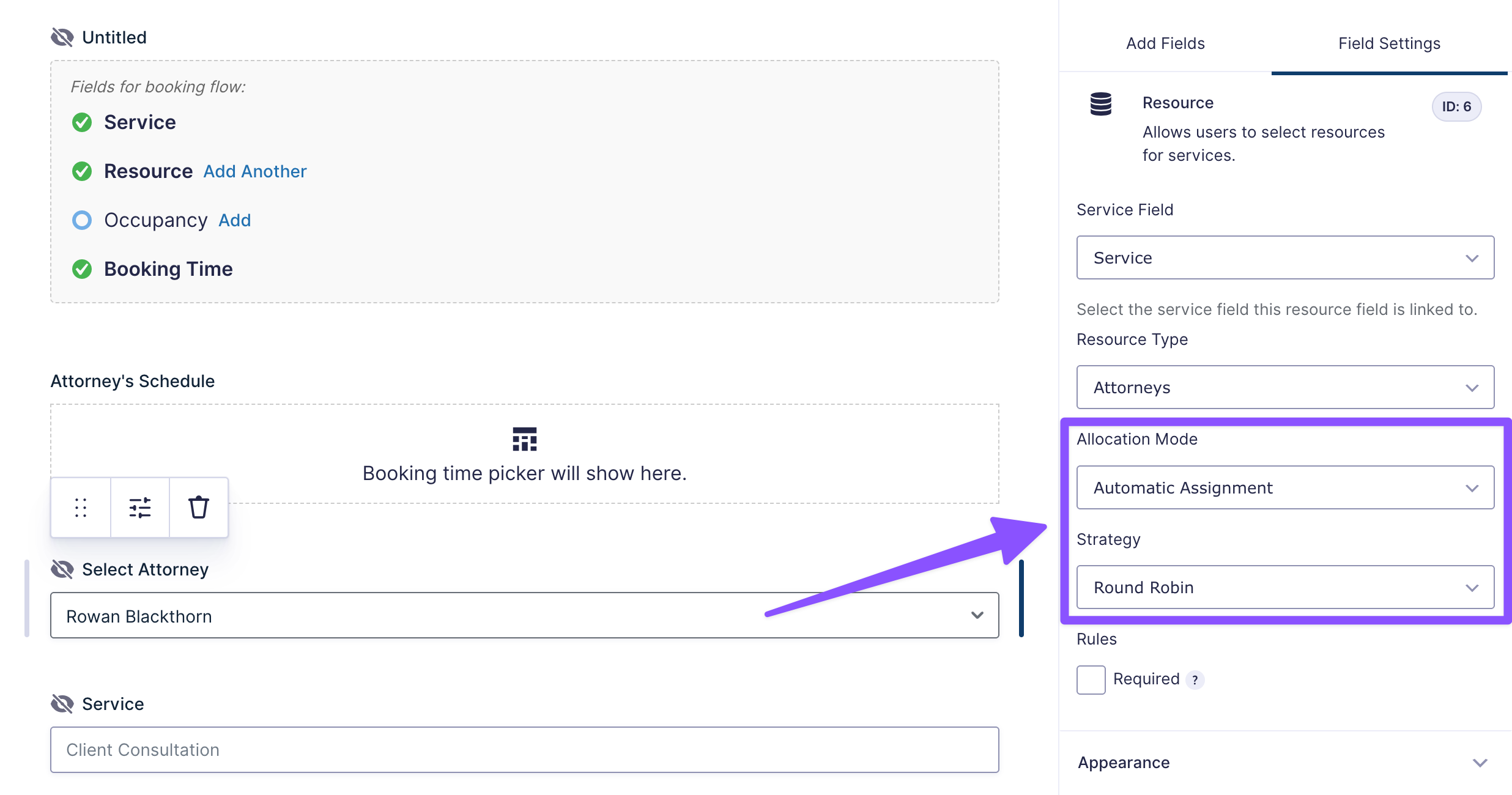Click the Add link next to Occupancy

pyautogui.click(x=235, y=220)
